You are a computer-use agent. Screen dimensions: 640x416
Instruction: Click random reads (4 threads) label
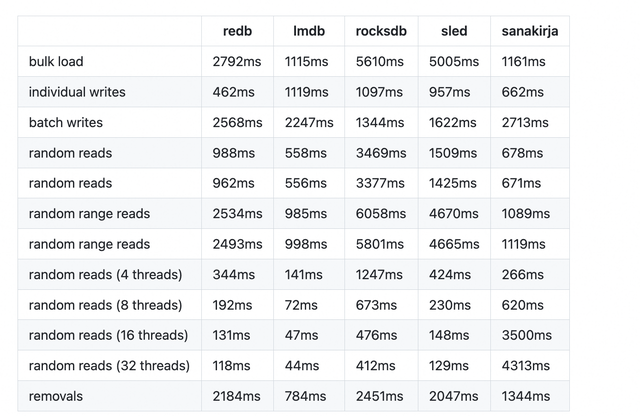[x=105, y=274]
